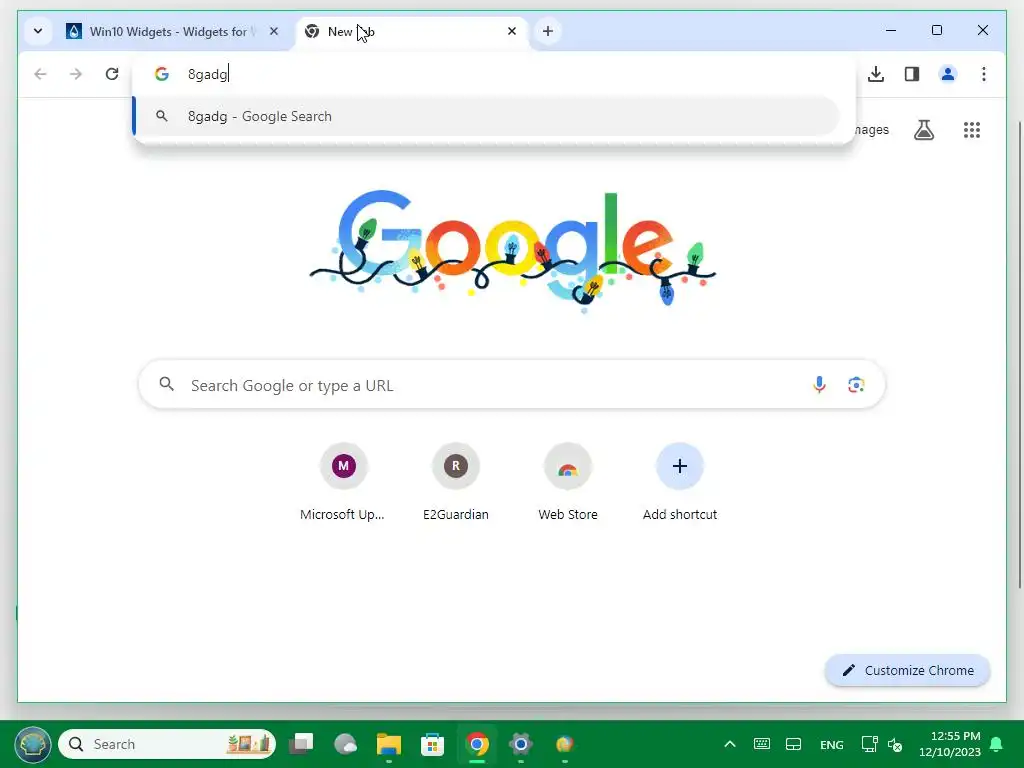
Task: Show hidden system tray icons
Action: (x=730, y=744)
